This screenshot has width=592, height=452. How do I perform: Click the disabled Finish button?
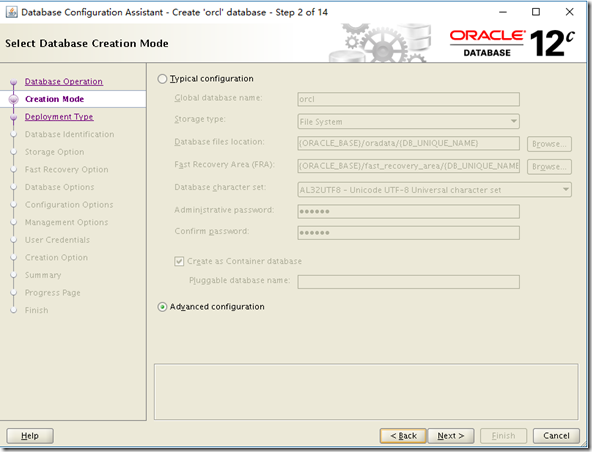[503, 436]
